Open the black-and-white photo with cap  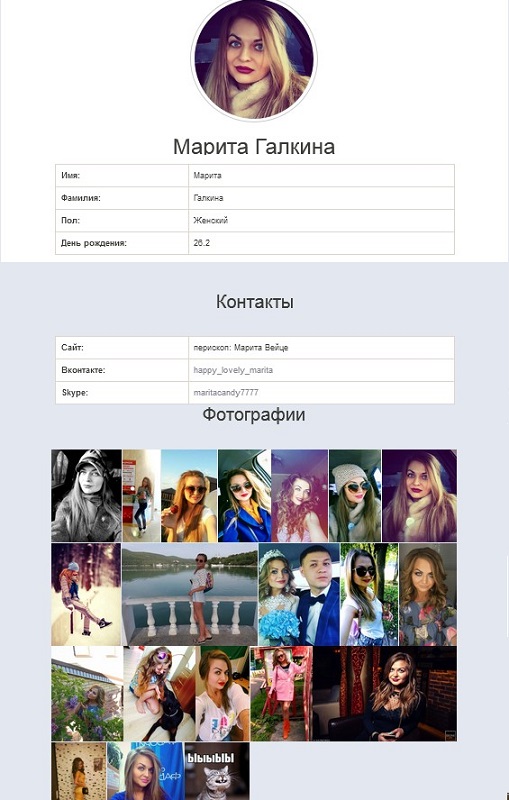[86, 495]
